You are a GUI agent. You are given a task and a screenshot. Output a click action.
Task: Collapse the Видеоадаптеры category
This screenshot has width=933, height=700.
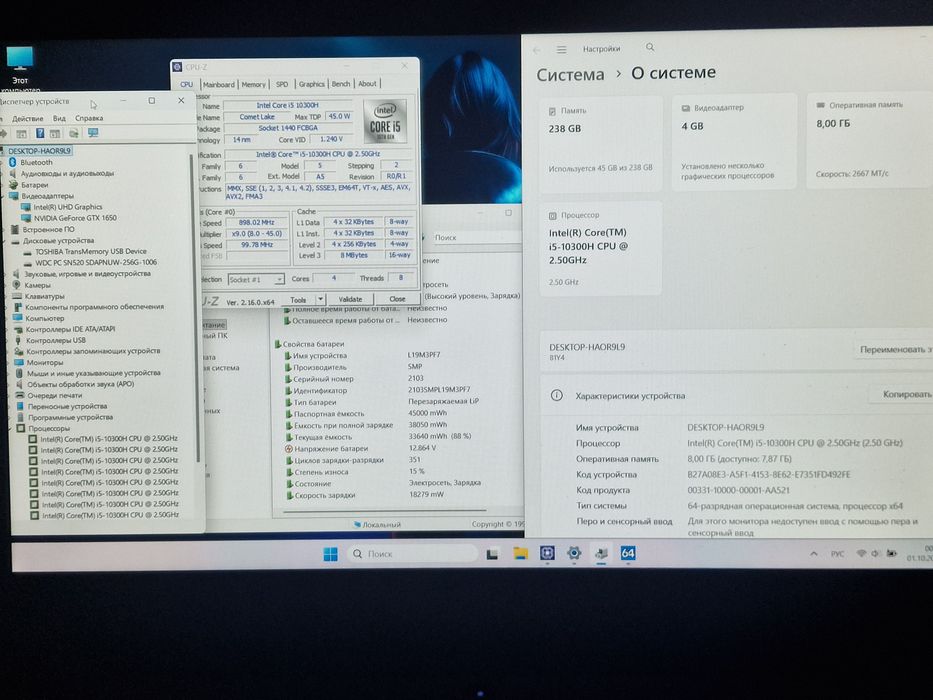pyautogui.click(x=3, y=196)
